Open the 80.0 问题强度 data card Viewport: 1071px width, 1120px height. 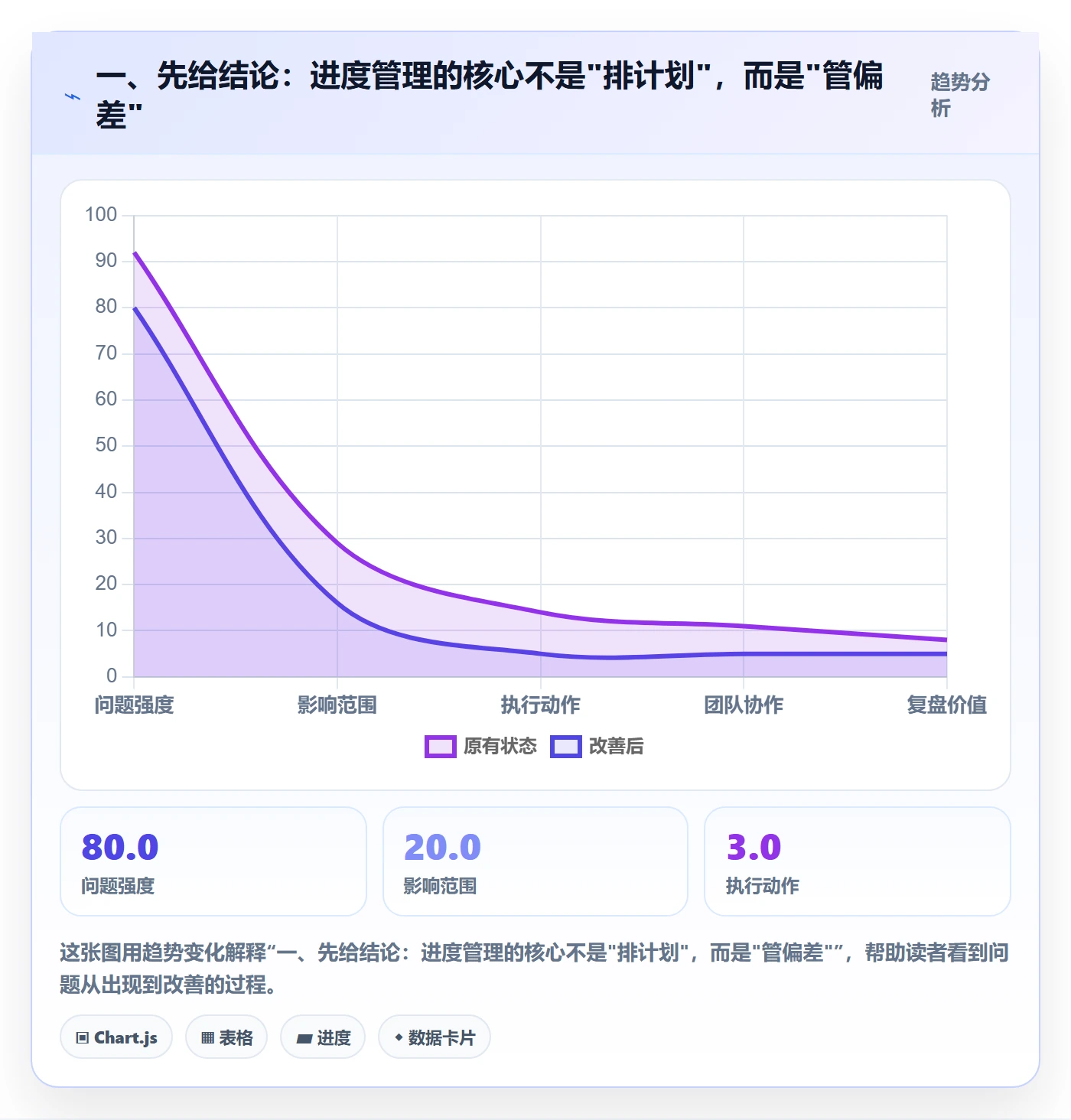coord(213,861)
